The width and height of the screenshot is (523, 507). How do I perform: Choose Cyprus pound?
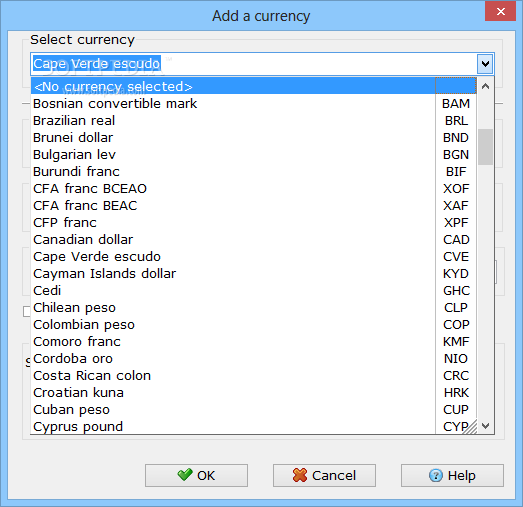click(x=253, y=426)
